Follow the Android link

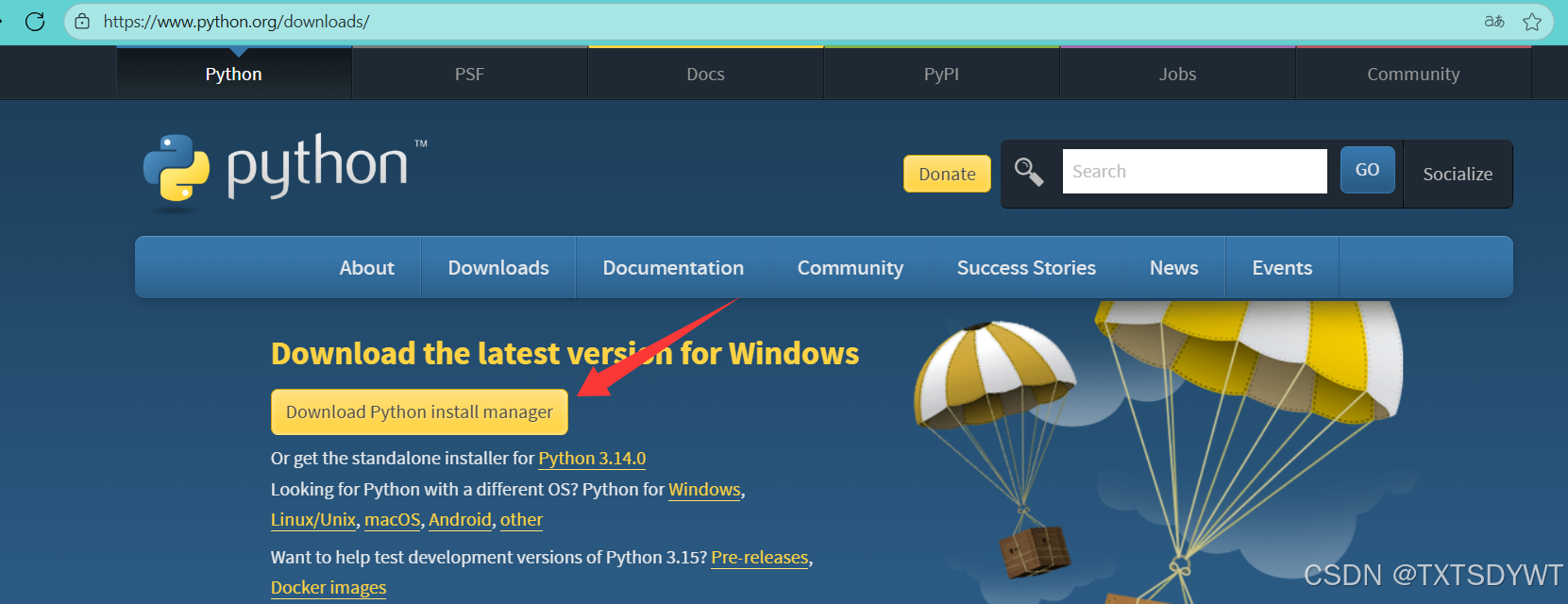[460, 520]
